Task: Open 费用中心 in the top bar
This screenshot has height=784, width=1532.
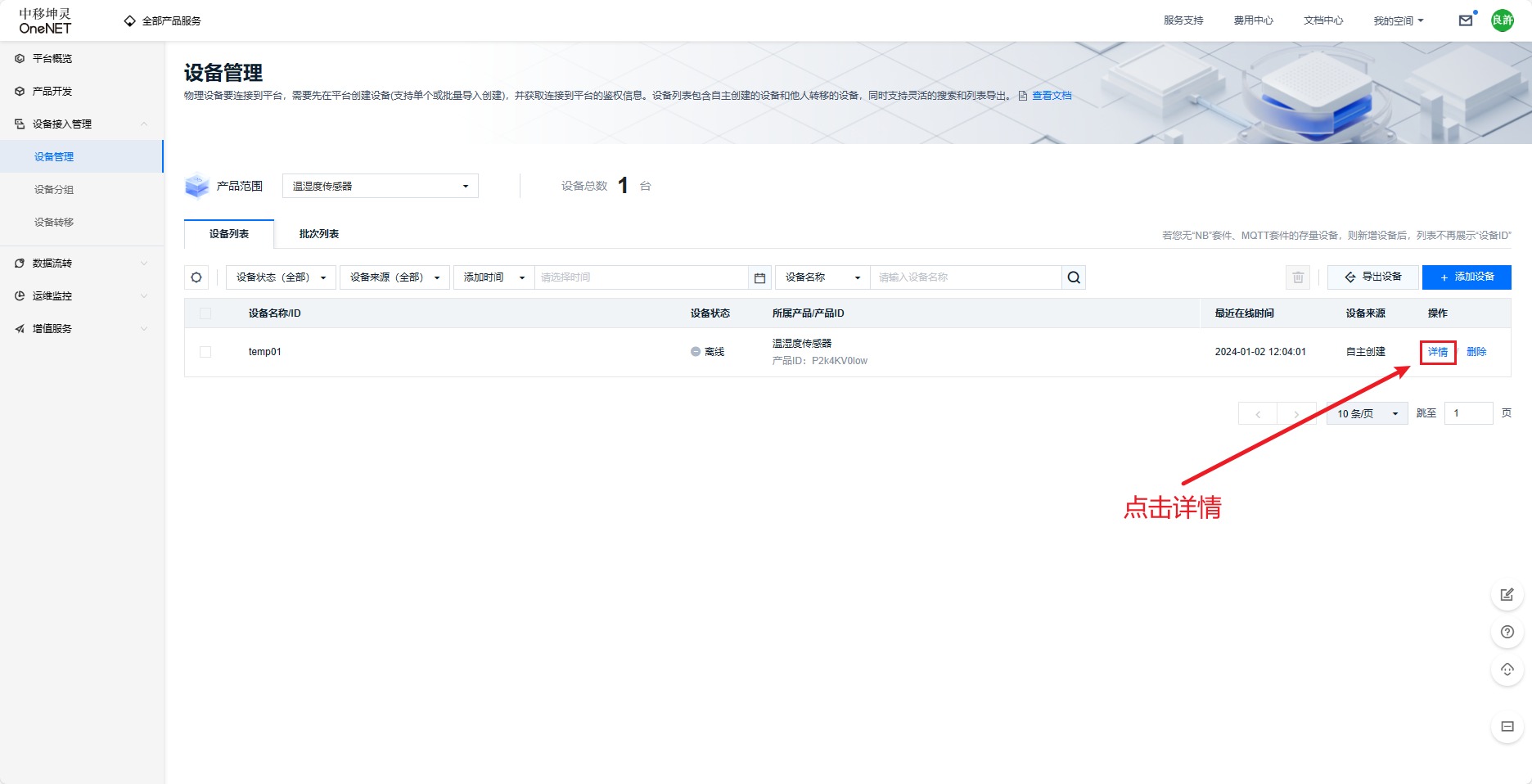Action: (1254, 20)
